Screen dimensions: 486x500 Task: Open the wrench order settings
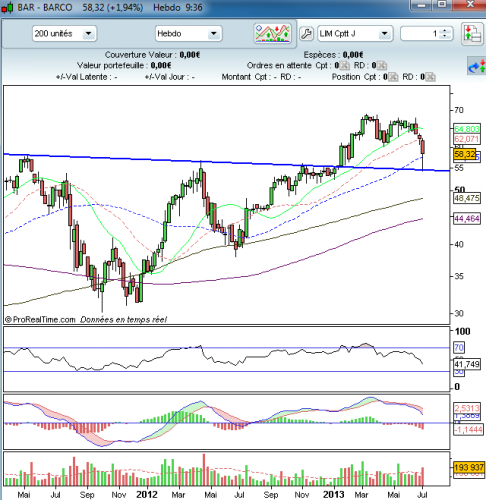(x=306, y=34)
